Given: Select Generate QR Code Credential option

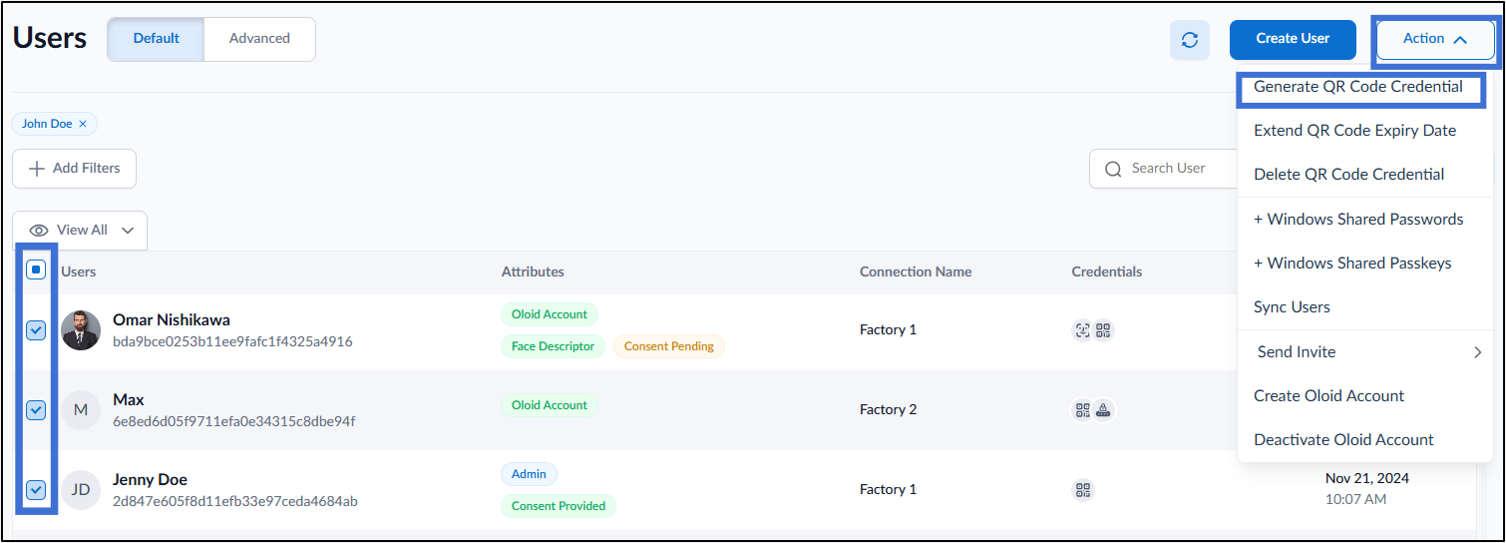Looking at the screenshot, I should pos(1358,87).
